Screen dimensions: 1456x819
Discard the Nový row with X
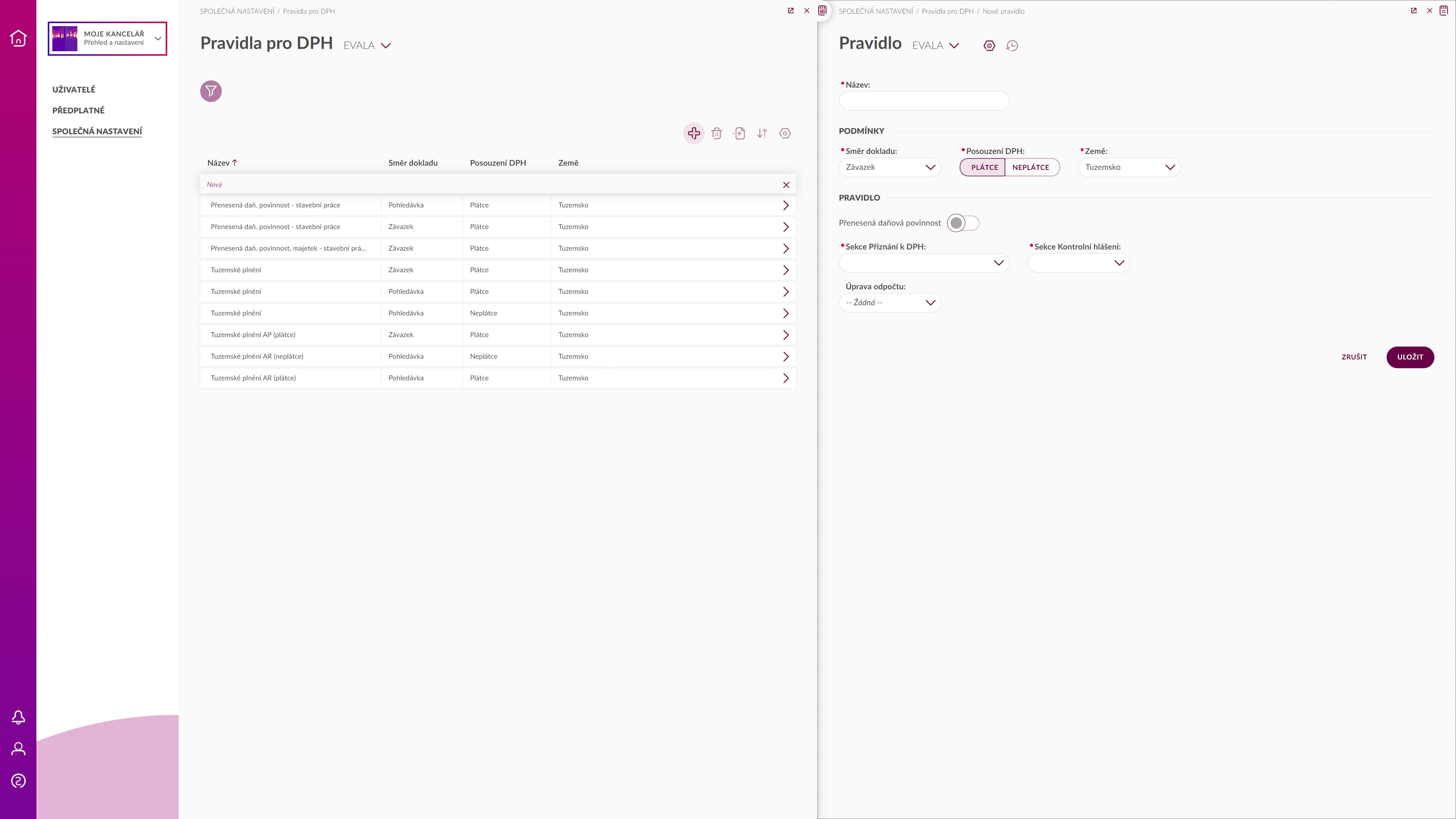click(786, 185)
